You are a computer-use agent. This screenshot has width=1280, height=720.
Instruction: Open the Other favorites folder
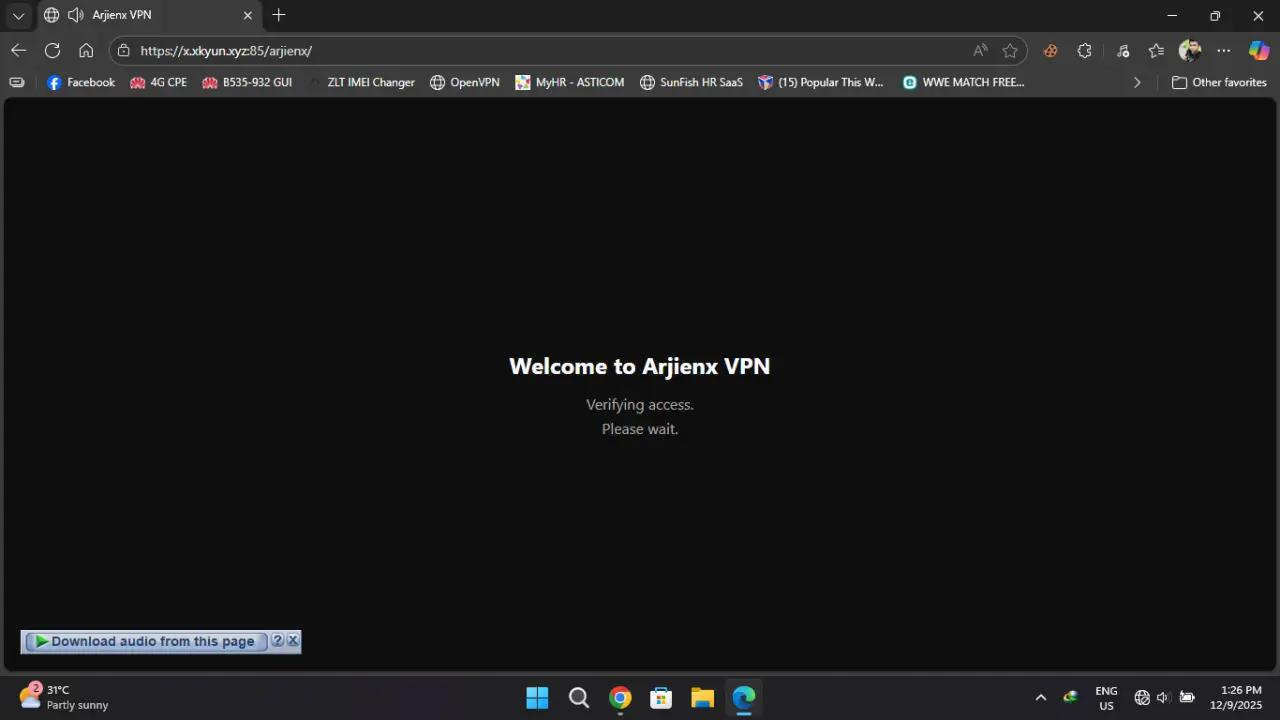(1219, 82)
